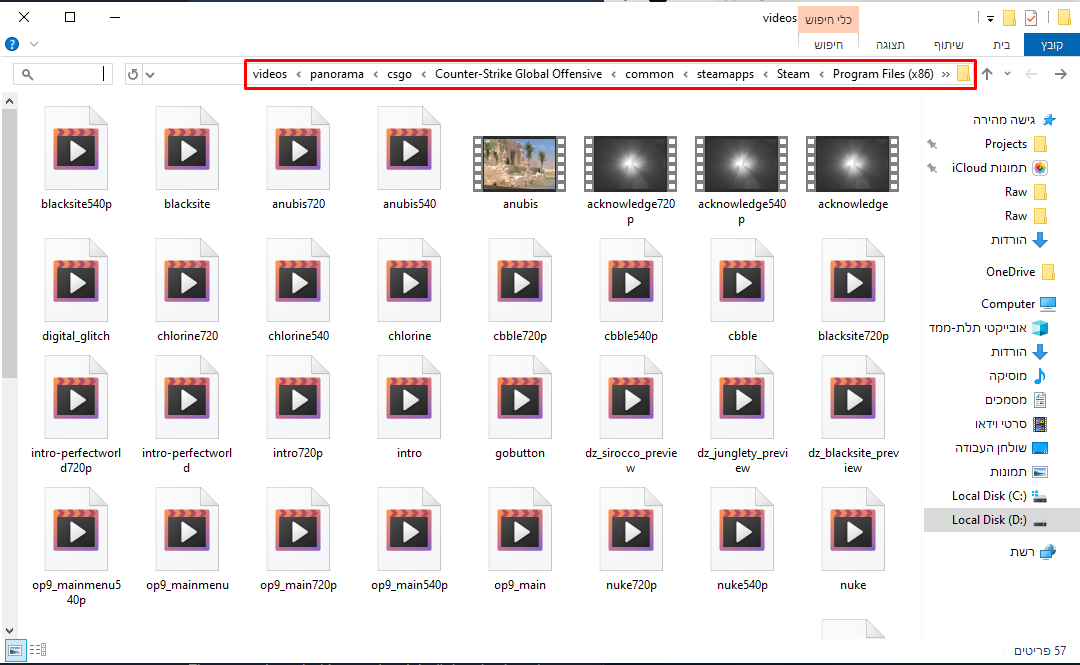1080x665 pixels.
Task: Open the Help button
Action: click(x=12, y=44)
